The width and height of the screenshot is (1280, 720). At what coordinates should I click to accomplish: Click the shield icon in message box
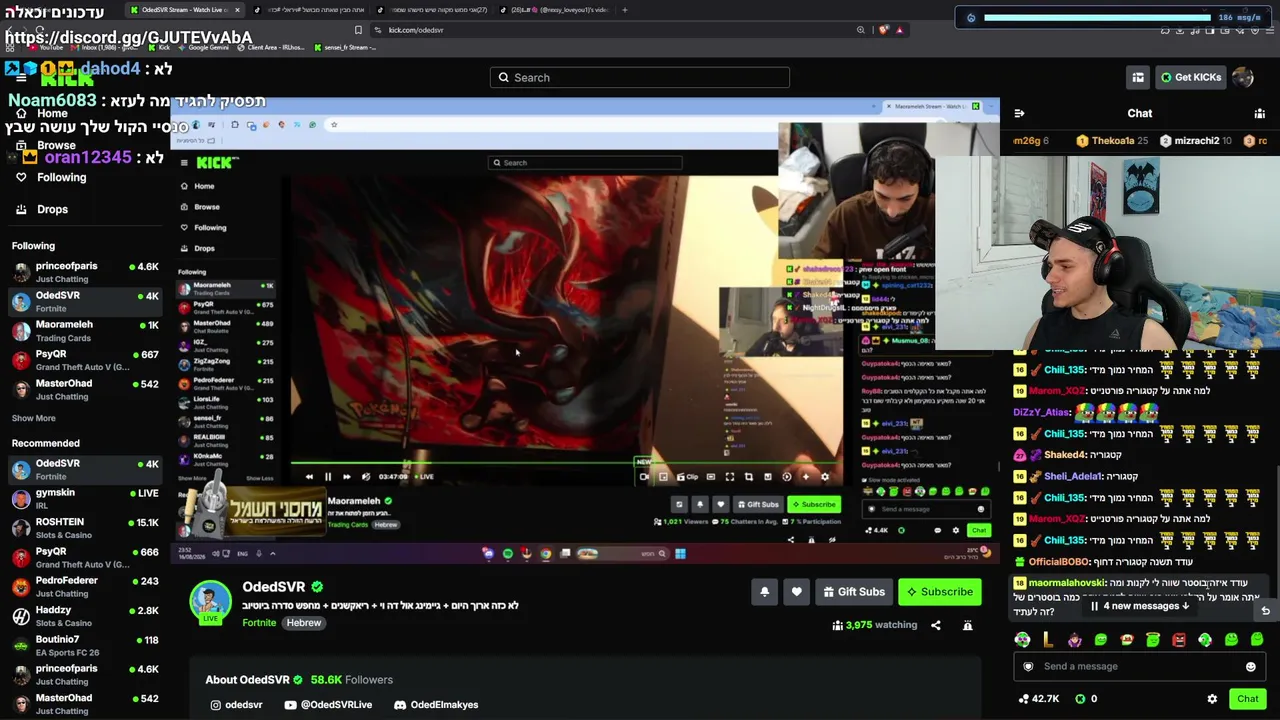pyautogui.click(x=1028, y=666)
